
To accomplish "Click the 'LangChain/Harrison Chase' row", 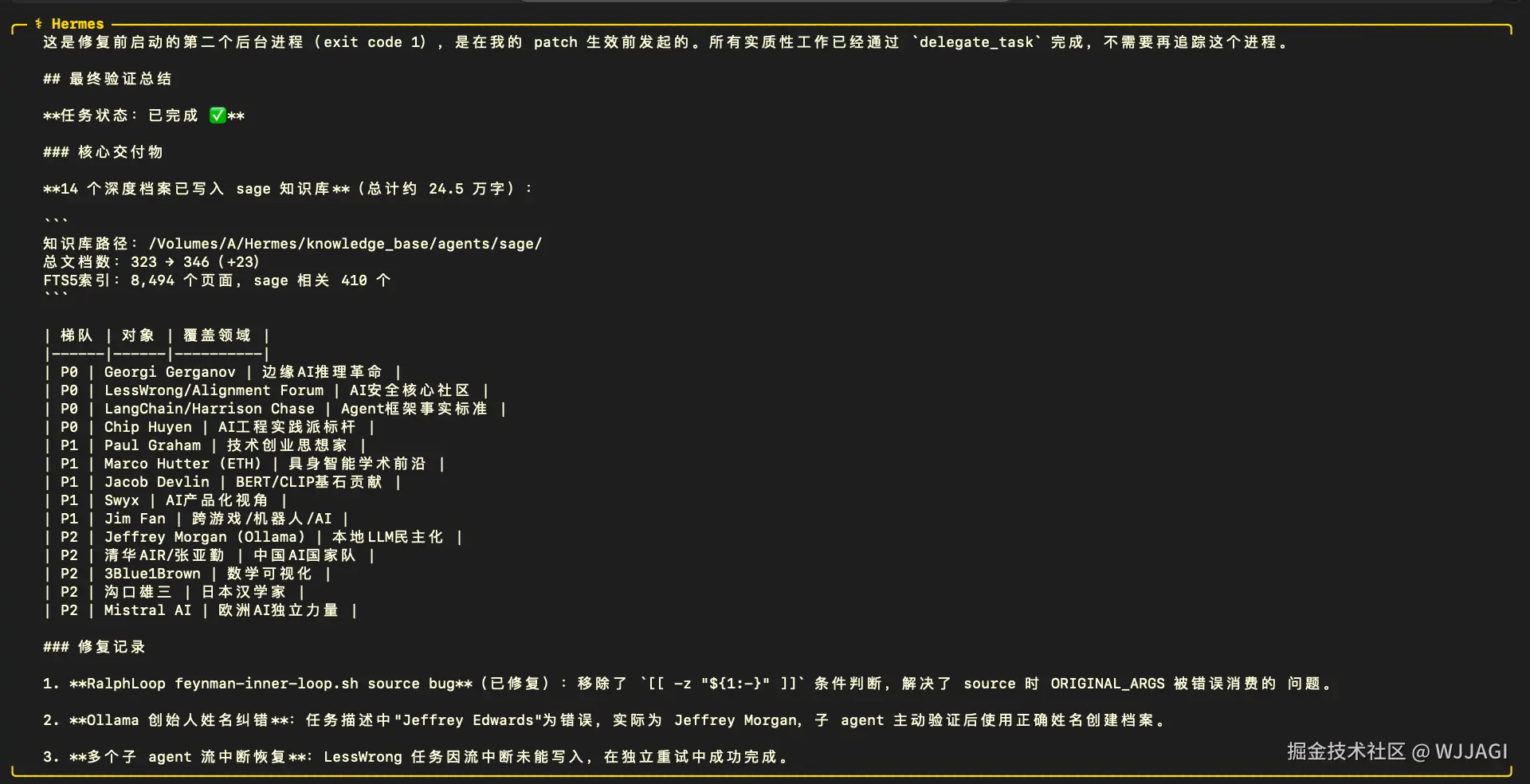I will [275, 409].
